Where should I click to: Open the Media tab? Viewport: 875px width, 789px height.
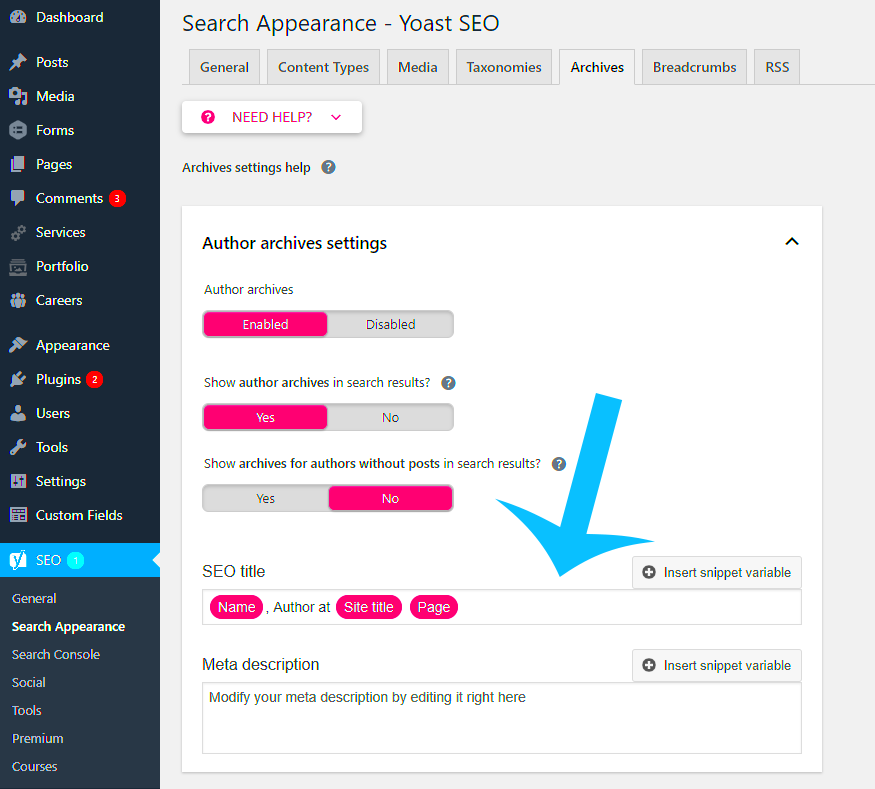417,67
